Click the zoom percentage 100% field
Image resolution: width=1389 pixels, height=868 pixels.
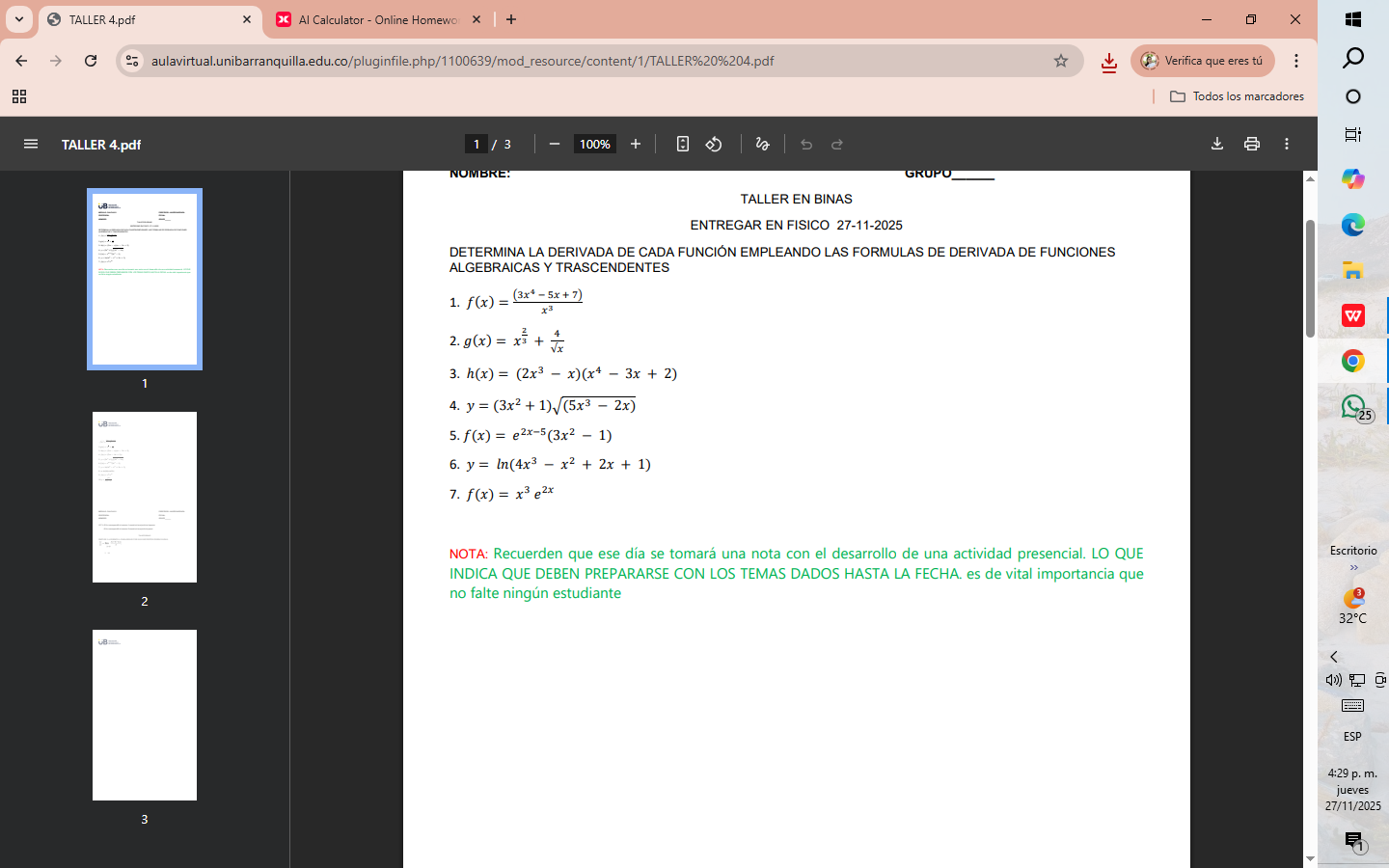click(594, 145)
